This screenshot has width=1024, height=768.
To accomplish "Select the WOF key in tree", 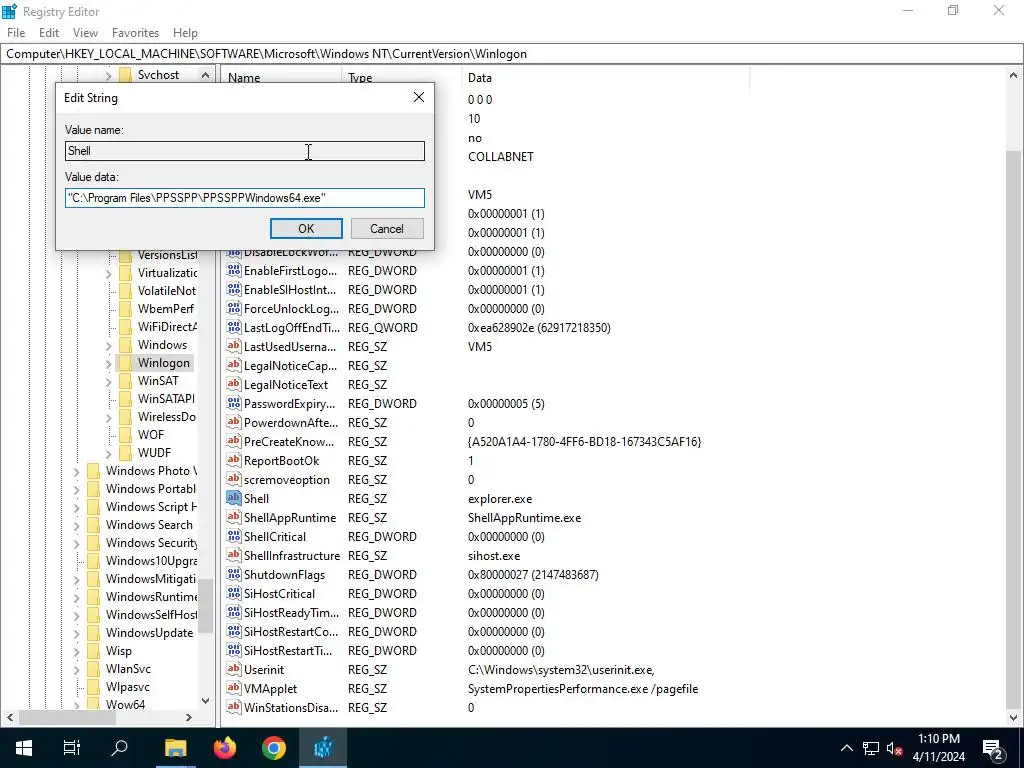I will [x=151, y=434].
